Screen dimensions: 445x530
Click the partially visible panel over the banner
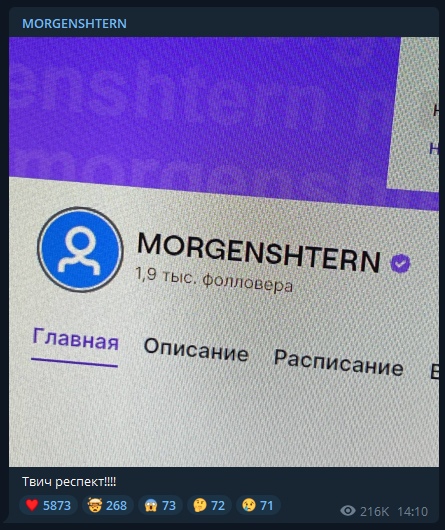point(414,113)
